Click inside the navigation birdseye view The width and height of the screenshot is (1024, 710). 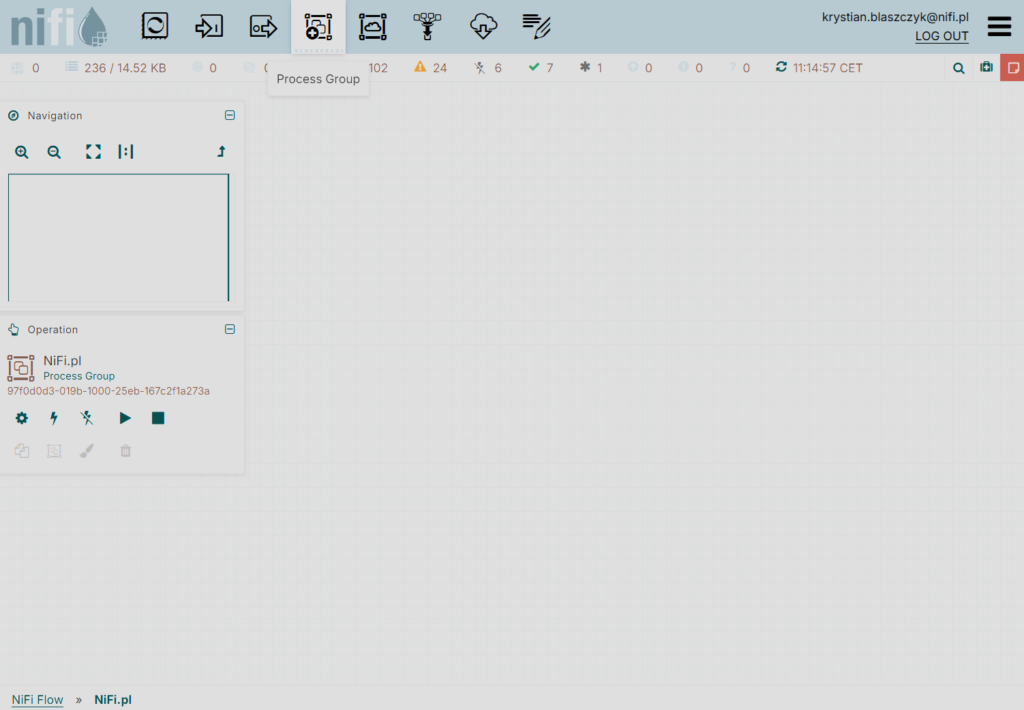[118, 237]
